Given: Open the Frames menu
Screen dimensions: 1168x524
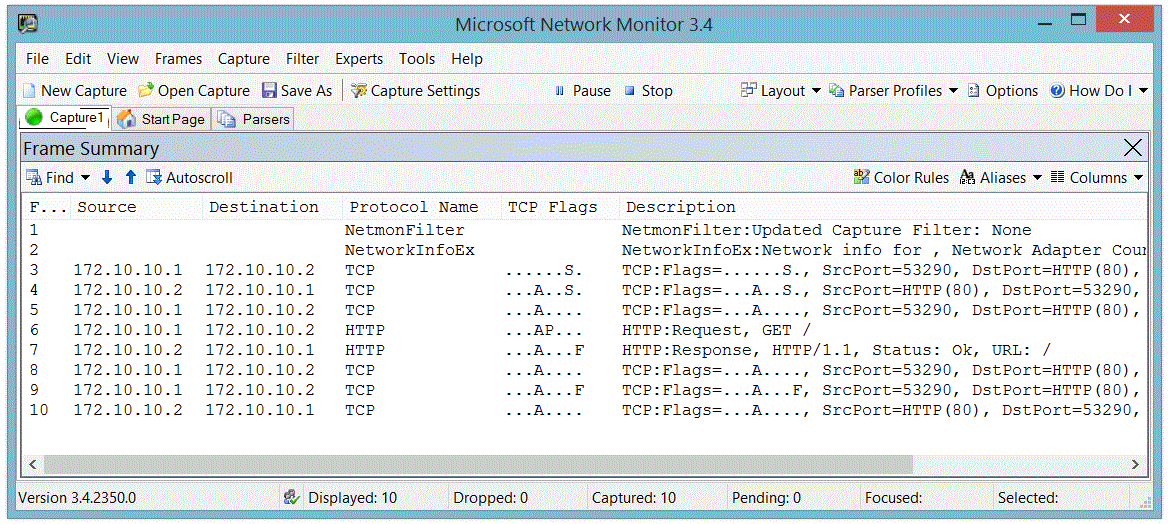Looking at the screenshot, I should pyautogui.click(x=179, y=59).
